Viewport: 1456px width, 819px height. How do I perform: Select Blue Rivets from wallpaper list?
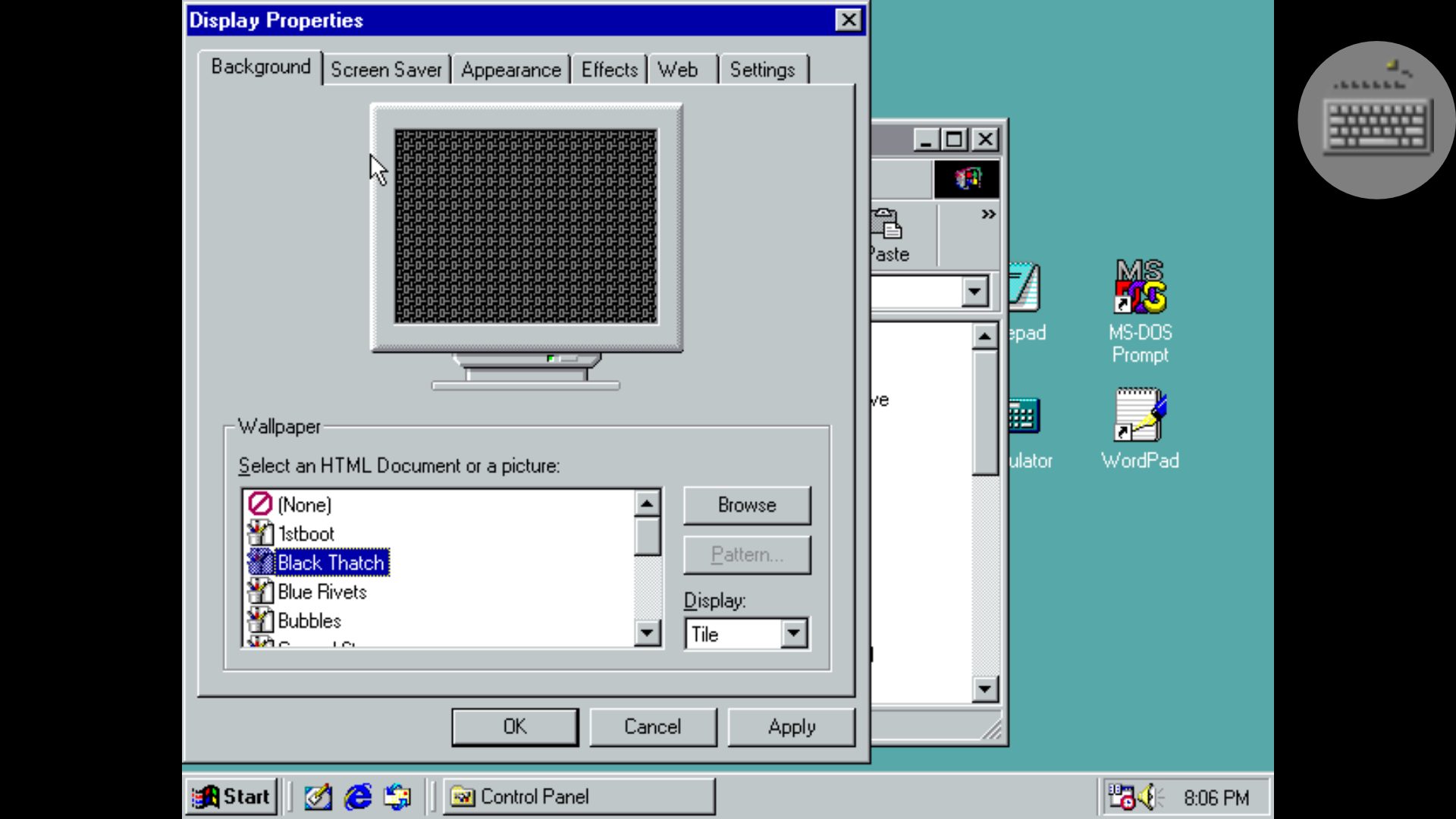coord(322,592)
